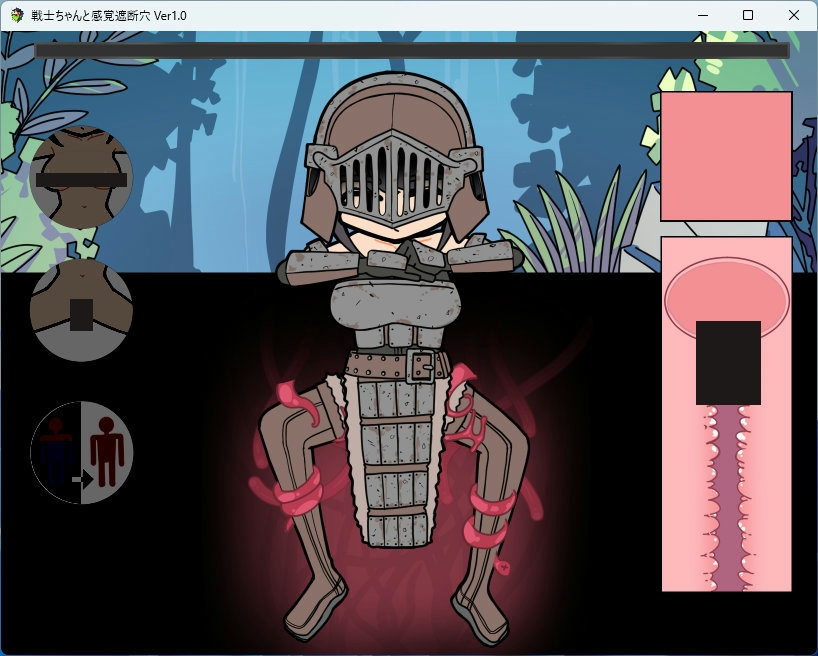Toggle the blue and red figure swap icon

[81, 452]
